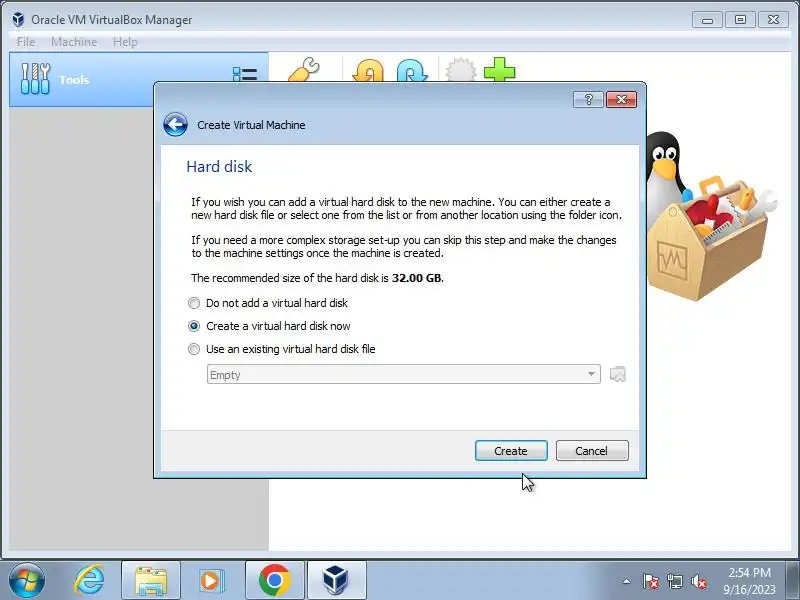
Task: Show hidden system tray icons
Action: [627, 581]
